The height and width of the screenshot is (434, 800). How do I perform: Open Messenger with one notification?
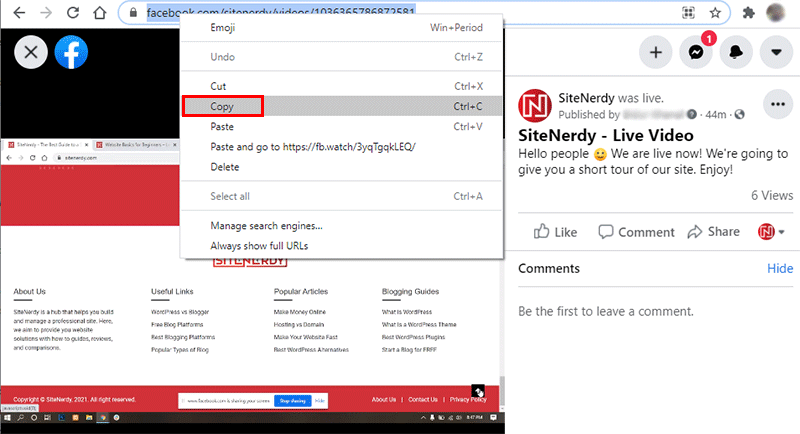[x=696, y=52]
